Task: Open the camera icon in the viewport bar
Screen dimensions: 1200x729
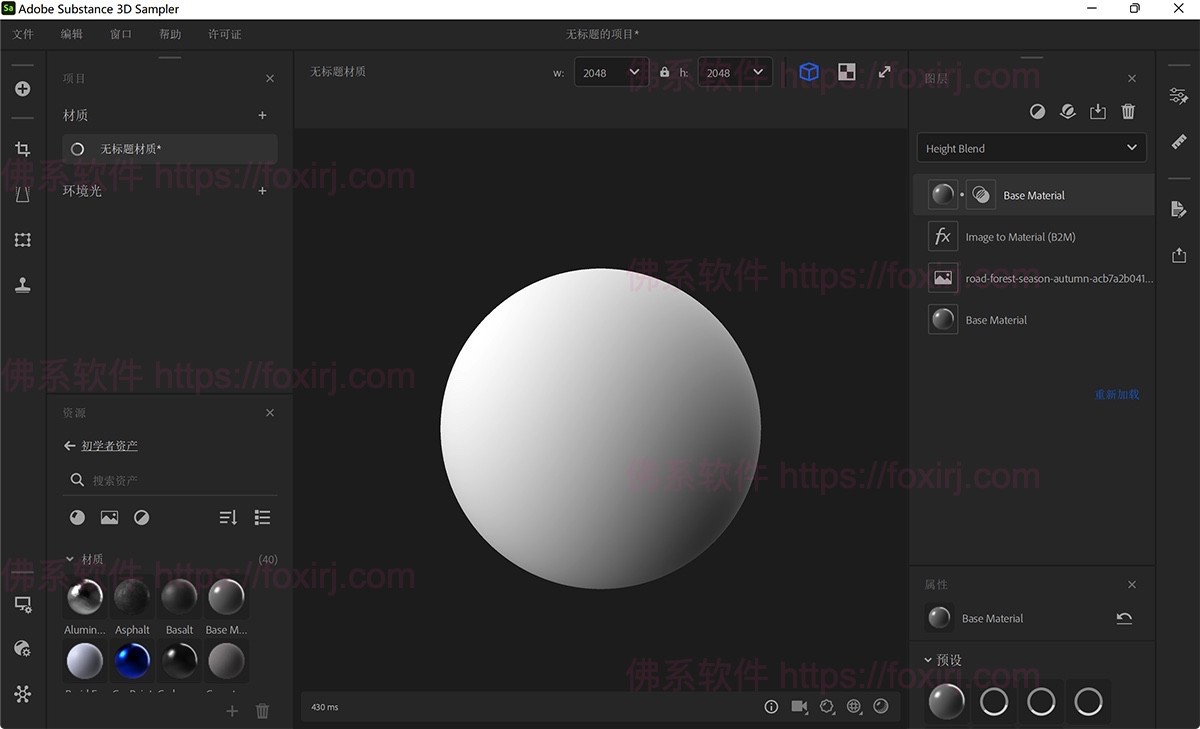Action: tap(799, 706)
